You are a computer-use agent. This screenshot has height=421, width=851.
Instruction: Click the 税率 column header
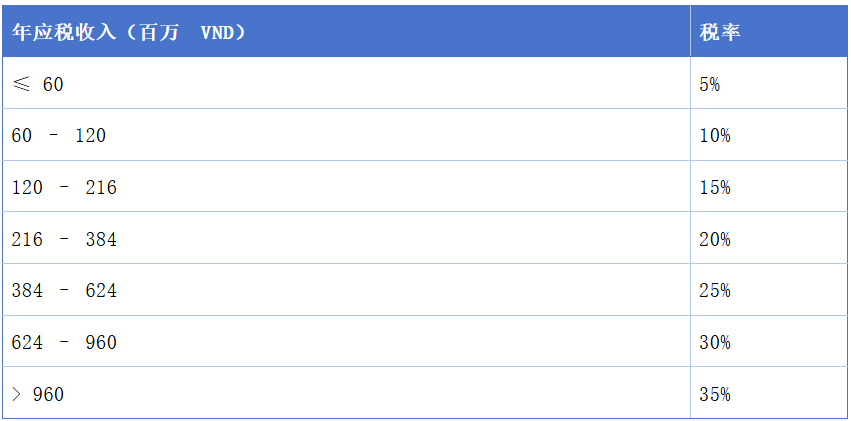(x=720, y=32)
